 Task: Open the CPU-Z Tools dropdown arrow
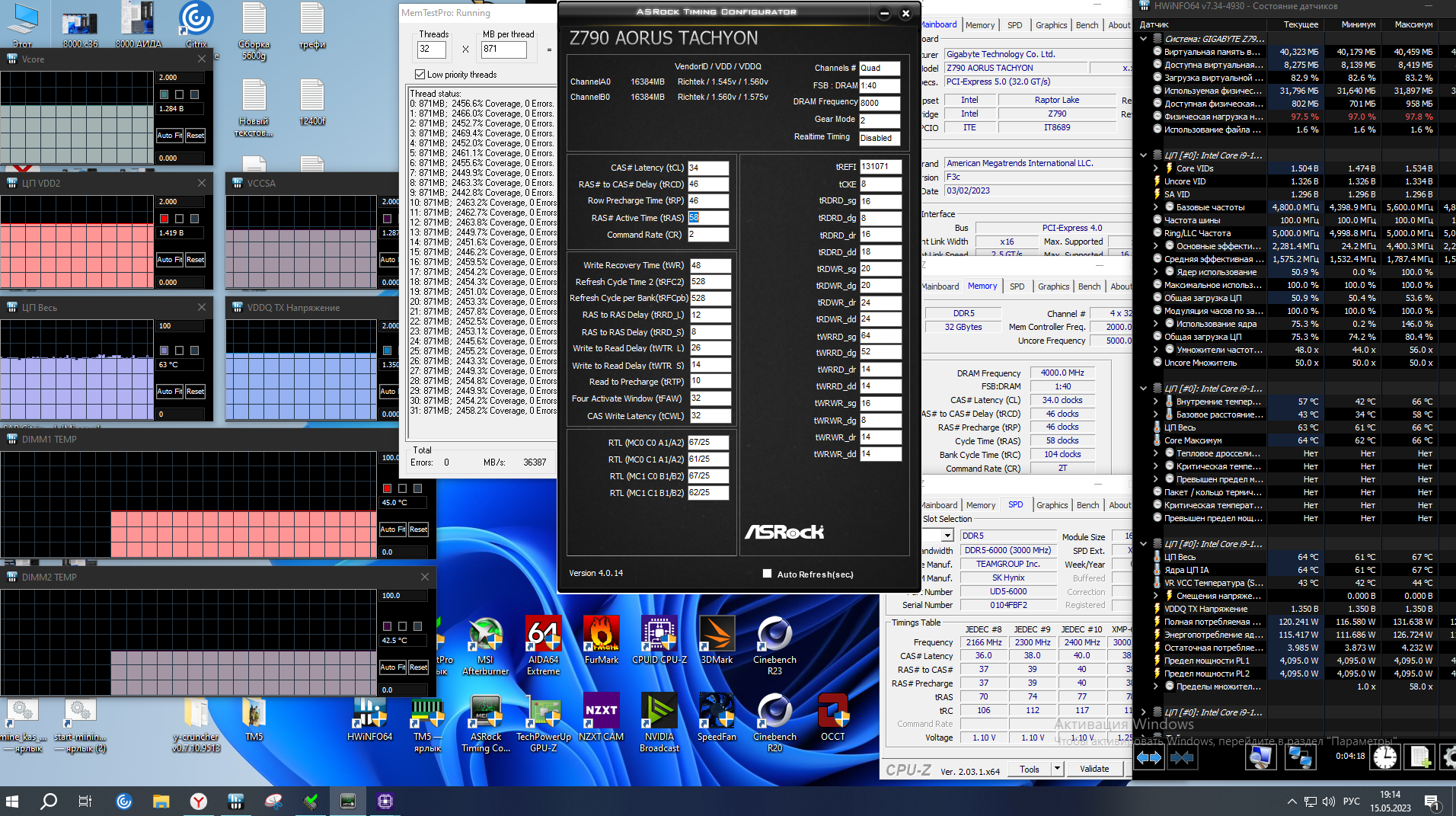pos(1057,769)
